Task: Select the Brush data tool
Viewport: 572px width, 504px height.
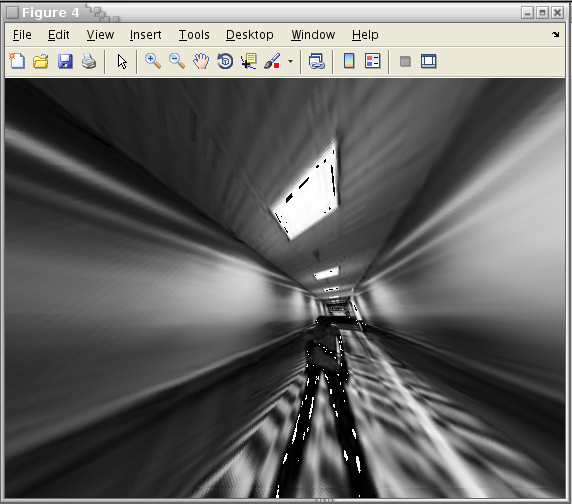Action: (272, 61)
